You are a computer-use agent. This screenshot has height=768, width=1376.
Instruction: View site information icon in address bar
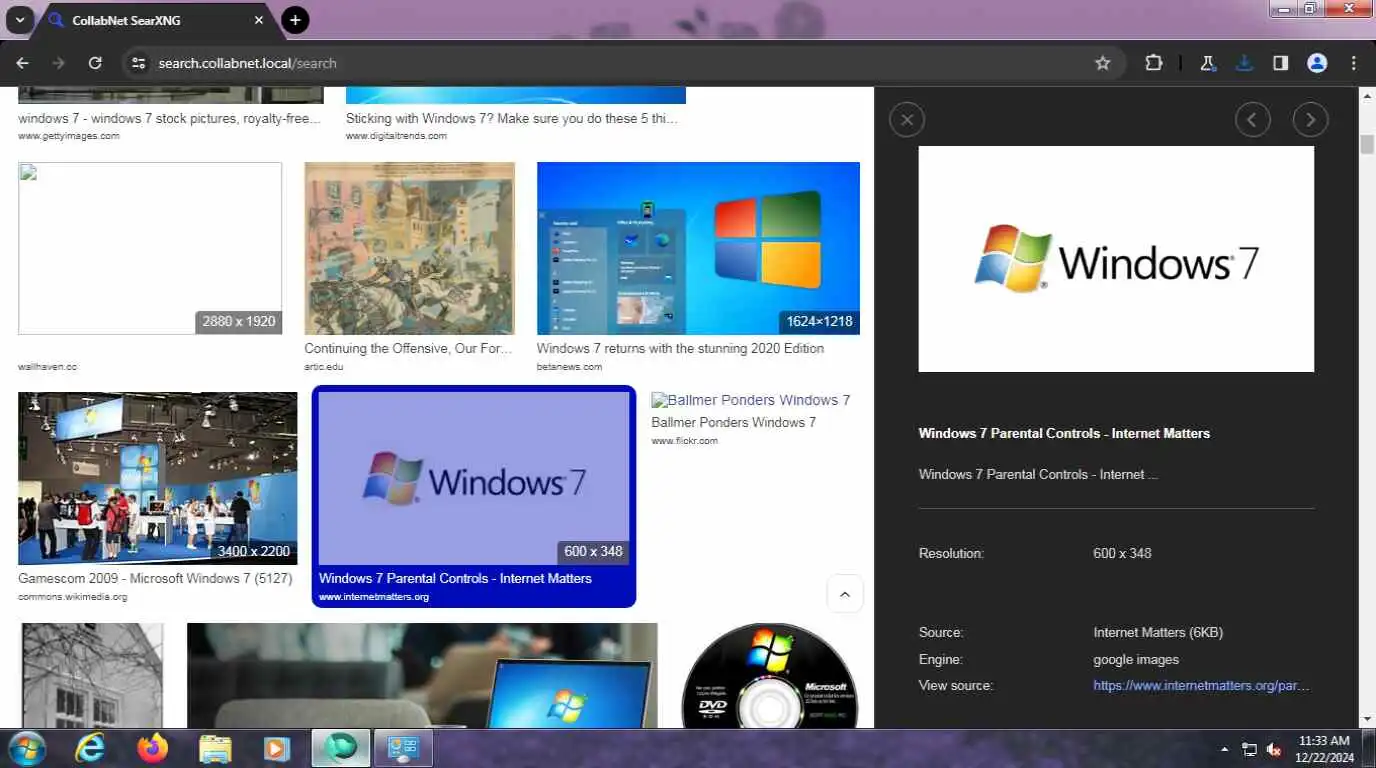coord(138,63)
